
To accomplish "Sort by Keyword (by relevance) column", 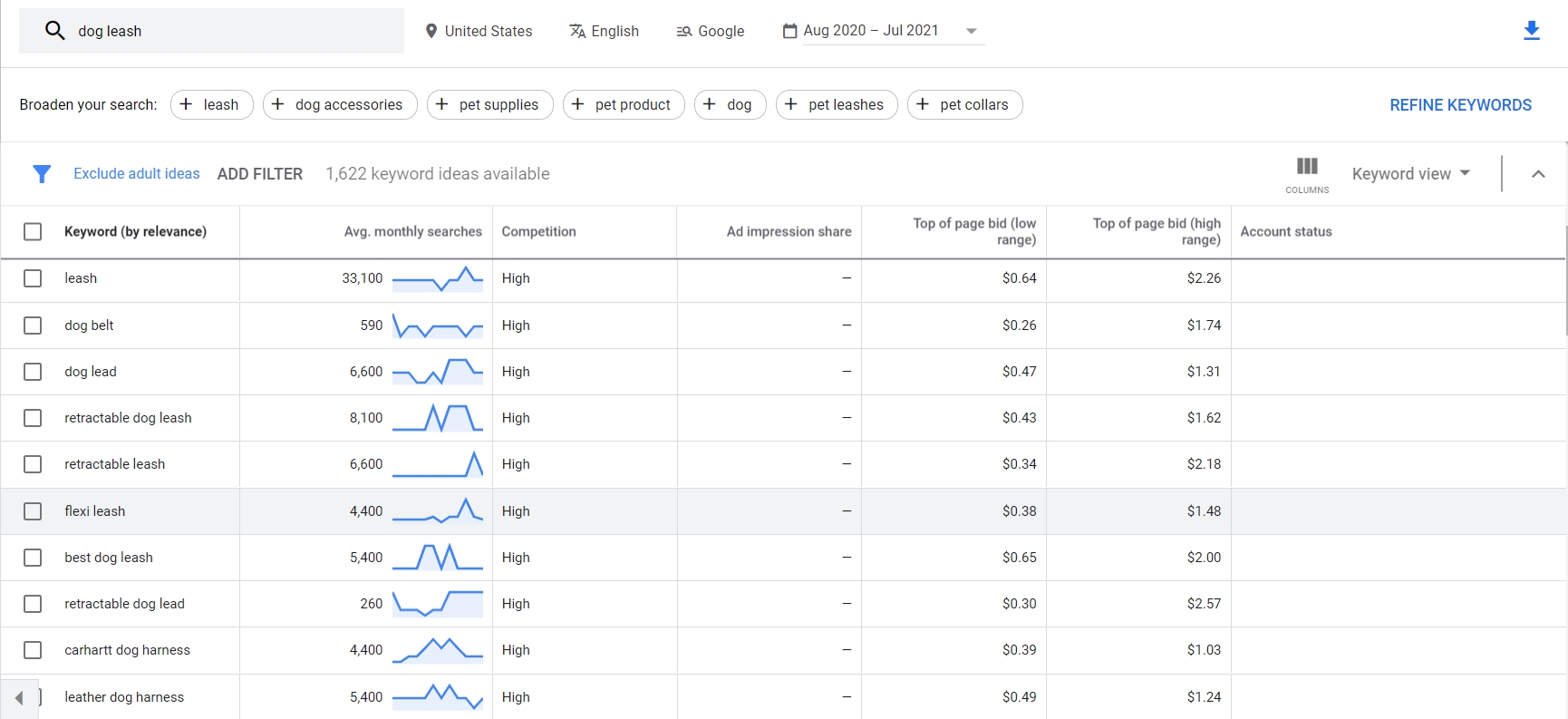I will point(135,232).
